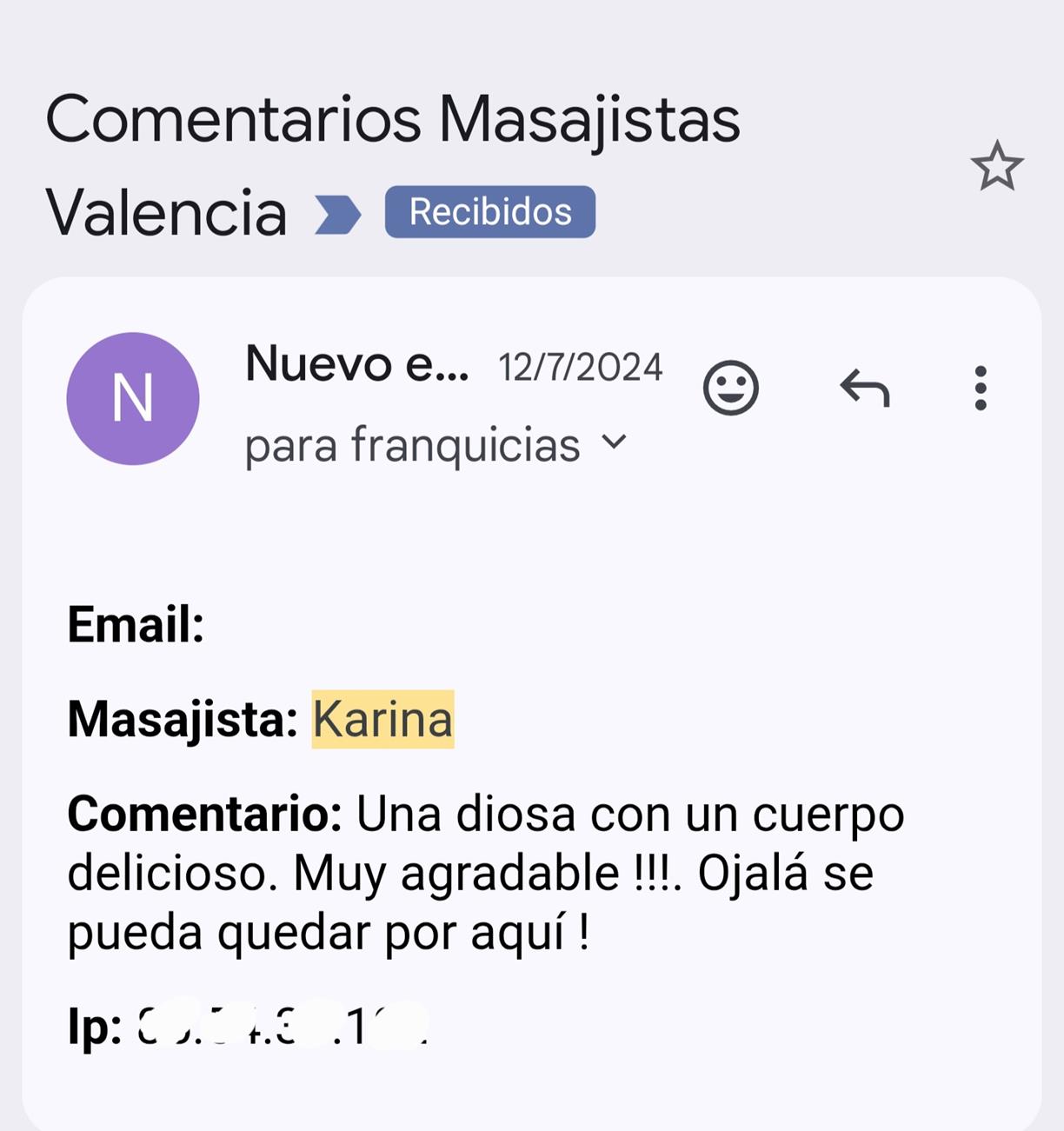Click the importance marker arrow
Image resolution: width=1064 pixels, height=1131 pixels.
pyautogui.click(x=337, y=214)
